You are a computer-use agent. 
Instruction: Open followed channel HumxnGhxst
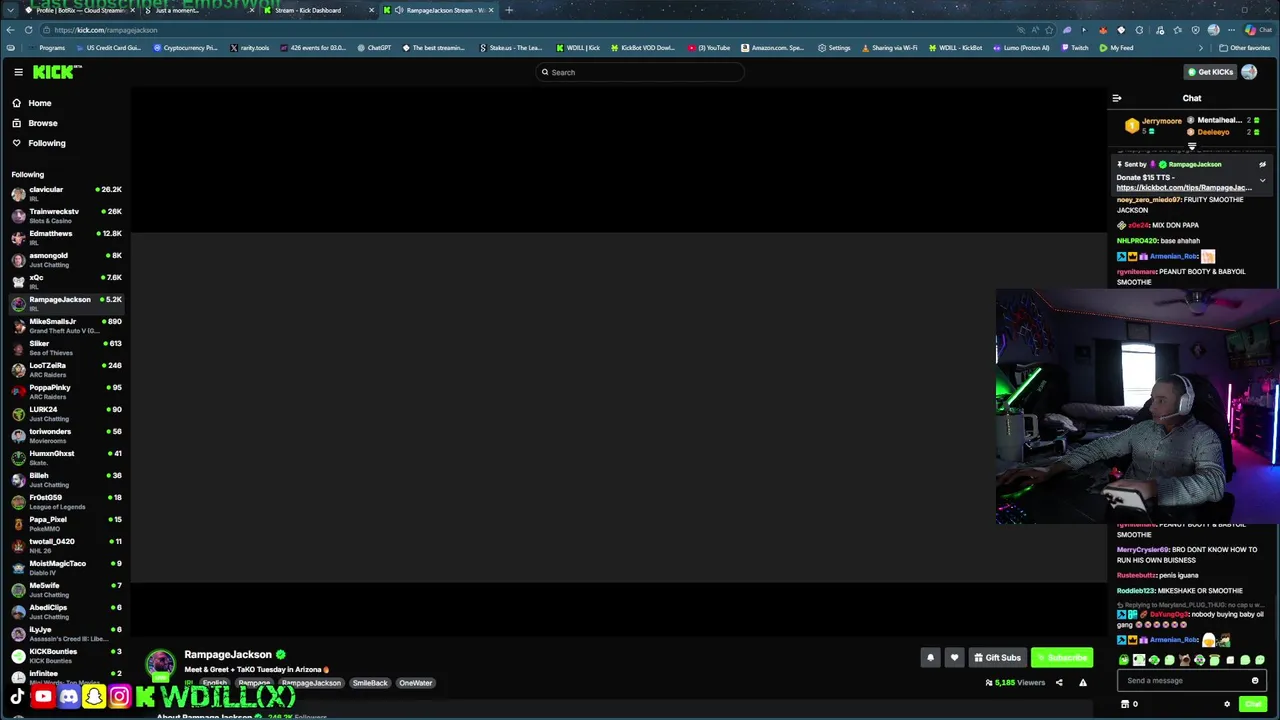[x=66, y=458]
